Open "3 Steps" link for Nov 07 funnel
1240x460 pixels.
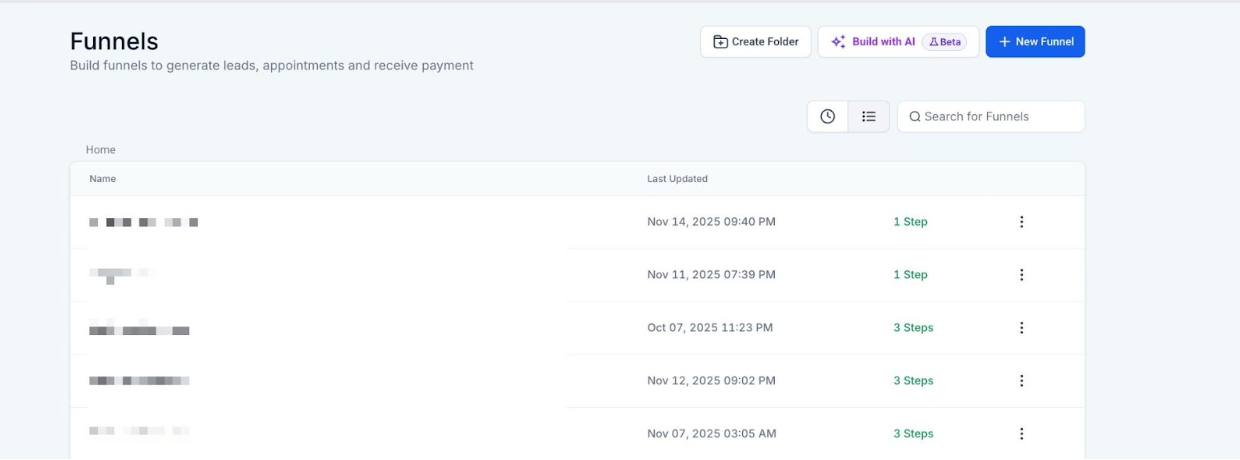[x=913, y=434]
